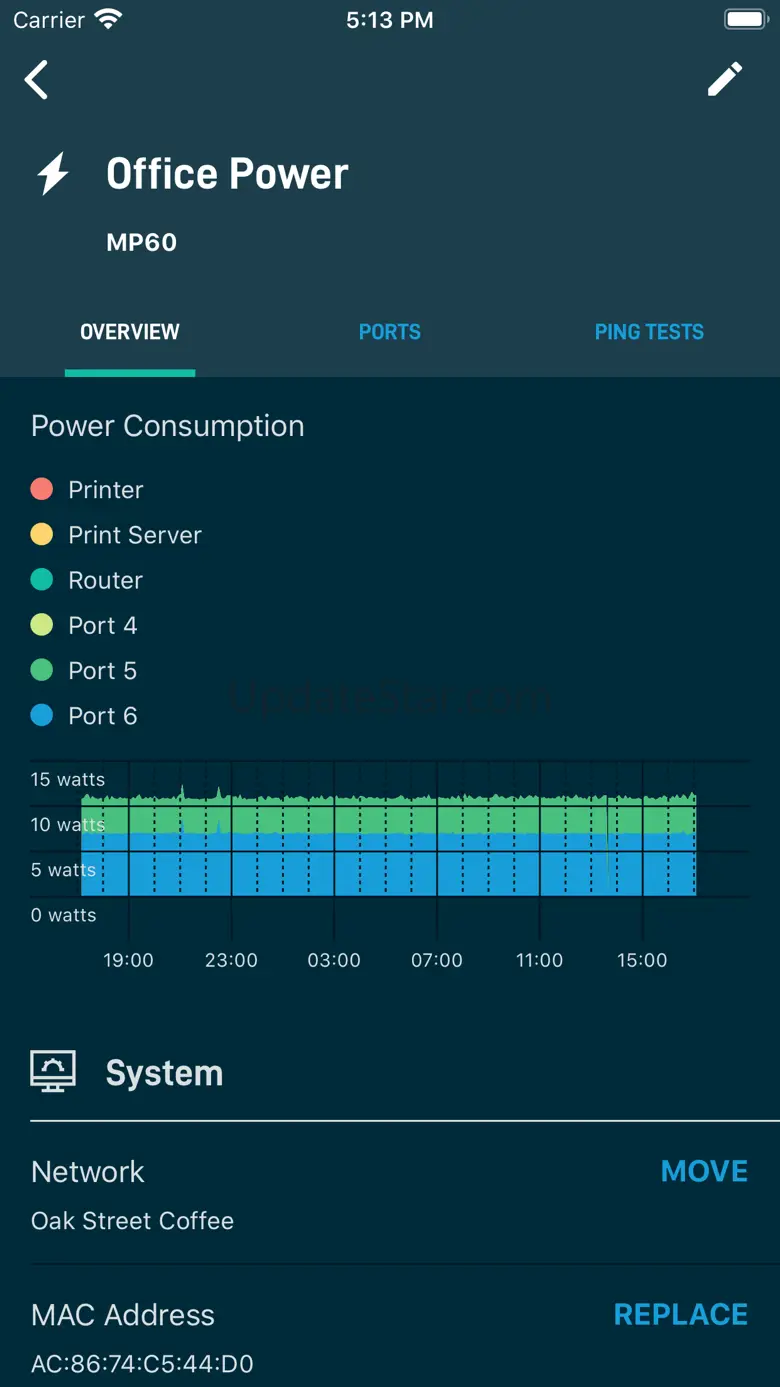The height and width of the screenshot is (1387, 780).
Task: Click the Port 4 legend swatch
Action: (x=42, y=625)
